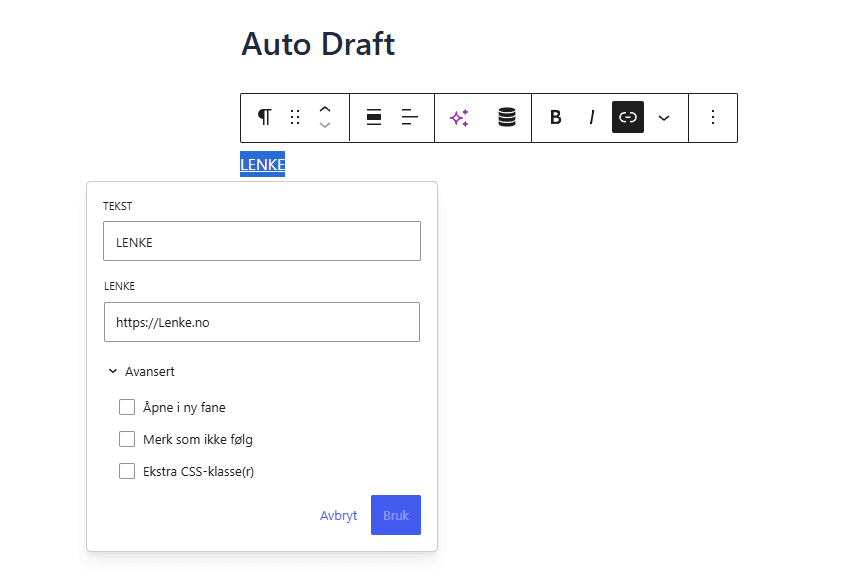This screenshot has height=583, width=848.
Task: Click the block alignment icon
Action: 374,117
